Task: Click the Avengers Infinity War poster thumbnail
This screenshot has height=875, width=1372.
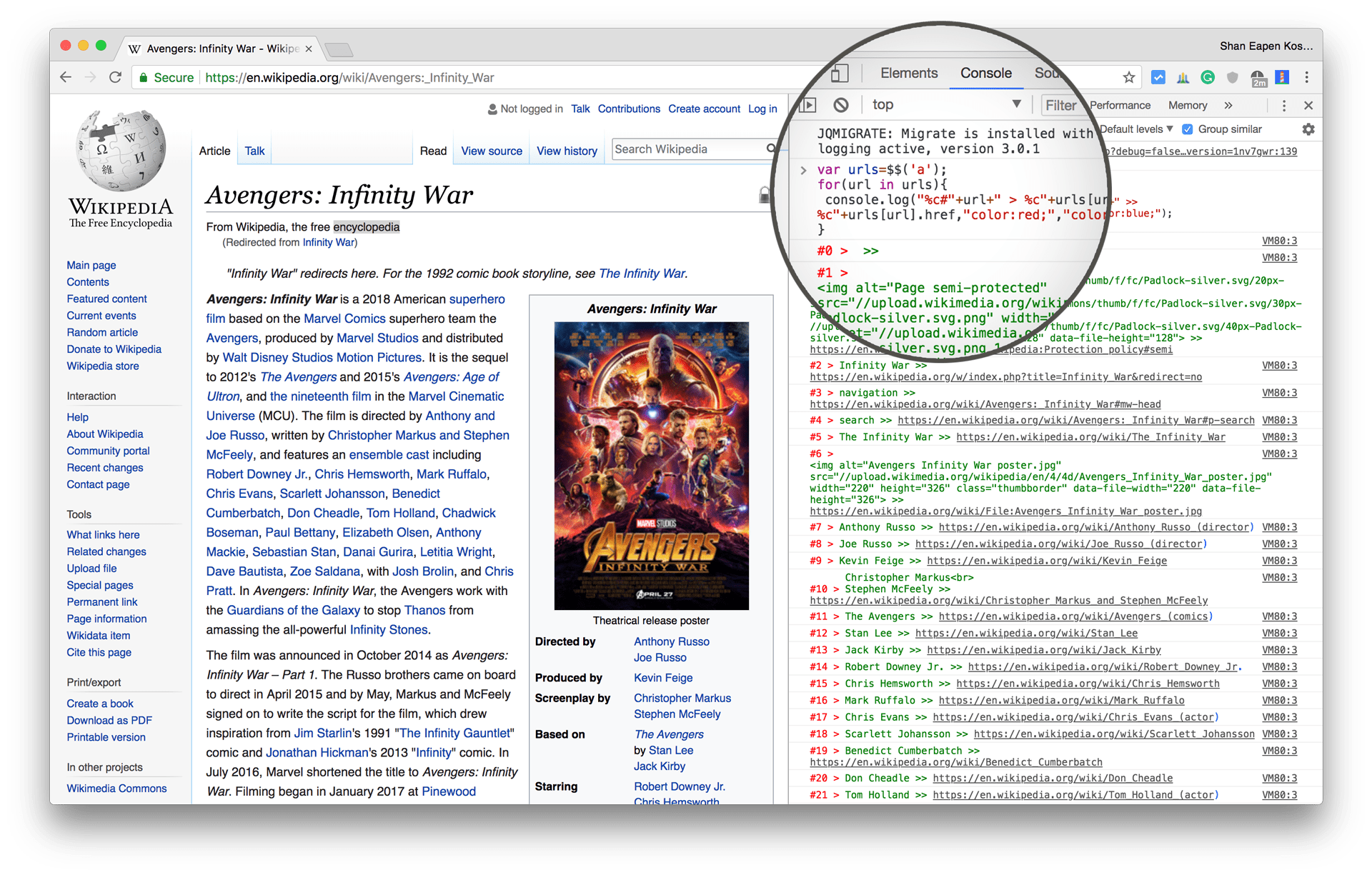Action: (651, 466)
